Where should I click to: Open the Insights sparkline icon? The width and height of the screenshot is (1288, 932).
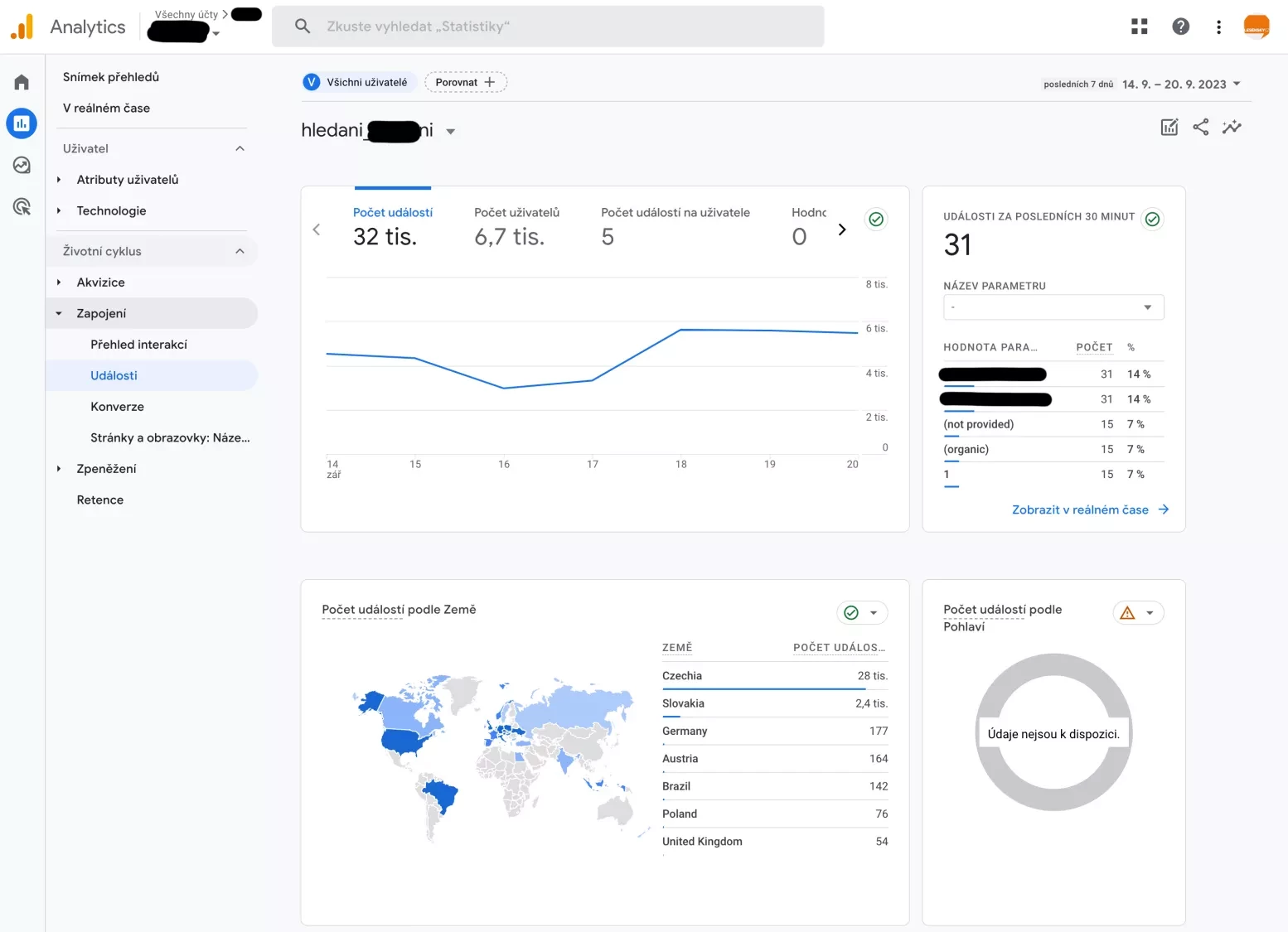(1232, 127)
